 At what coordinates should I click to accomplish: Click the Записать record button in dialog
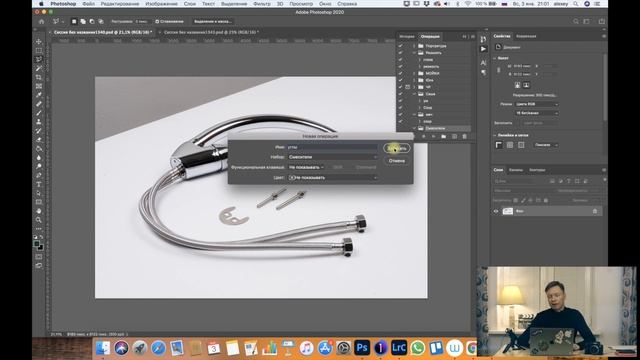397,148
